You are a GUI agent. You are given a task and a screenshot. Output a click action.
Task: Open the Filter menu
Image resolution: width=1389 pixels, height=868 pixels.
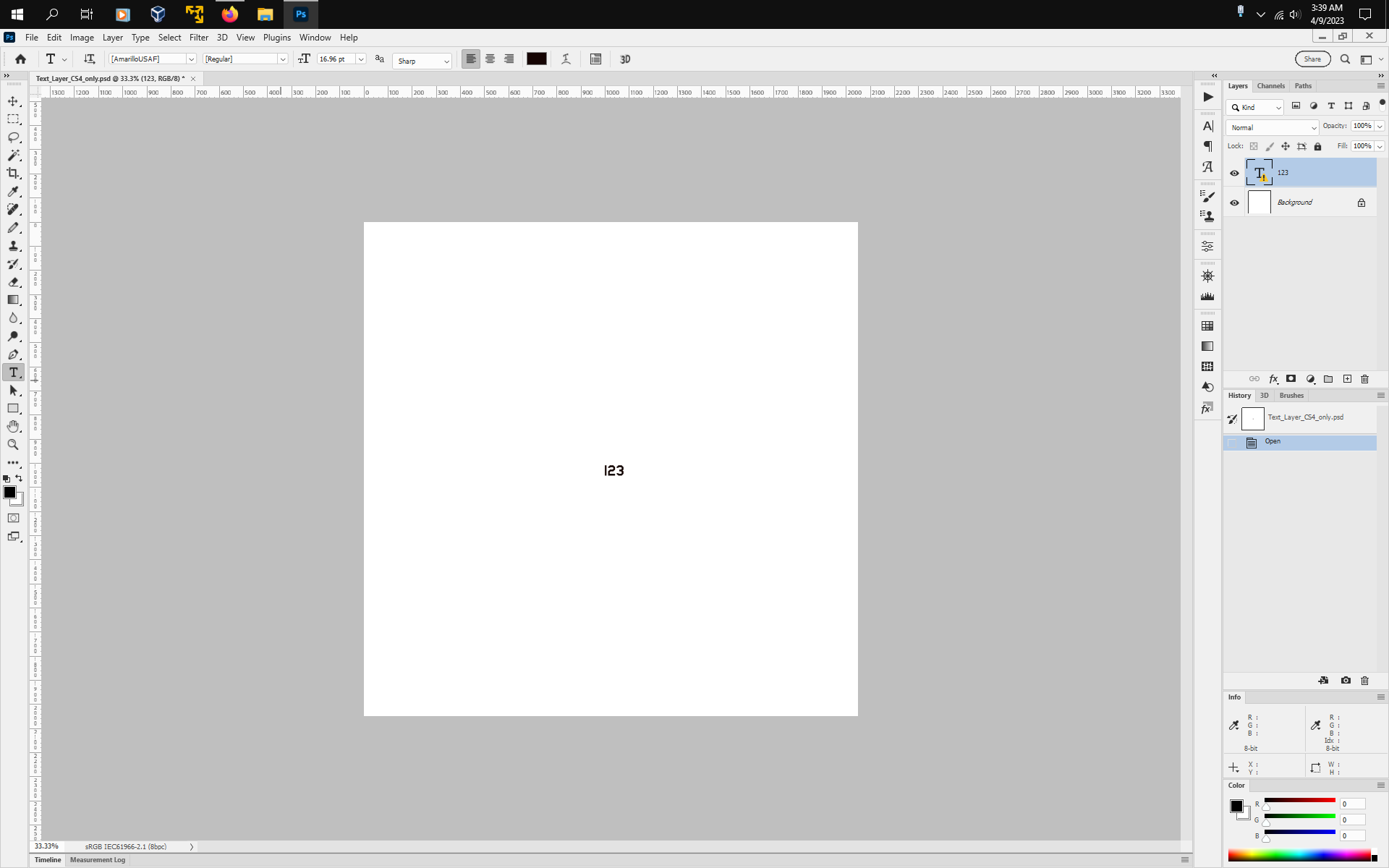[x=199, y=38]
